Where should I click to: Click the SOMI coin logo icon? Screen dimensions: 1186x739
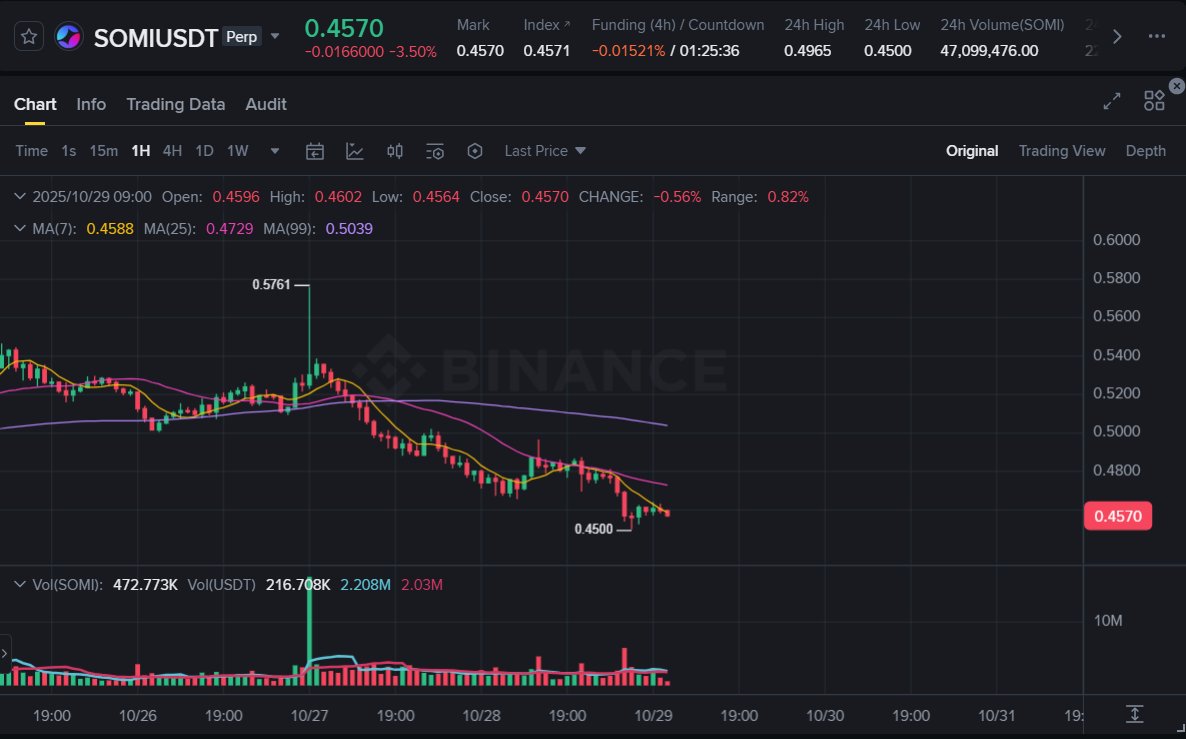pyautogui.click(x=68, y=36)
